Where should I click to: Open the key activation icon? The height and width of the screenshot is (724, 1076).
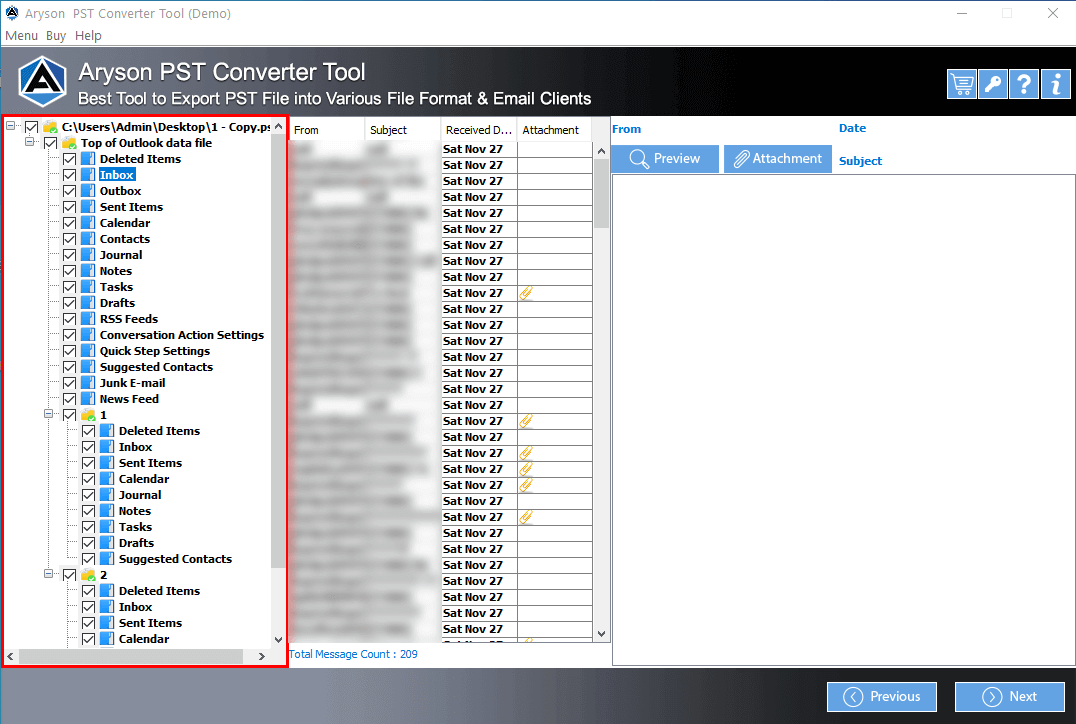tap(993, 84)
